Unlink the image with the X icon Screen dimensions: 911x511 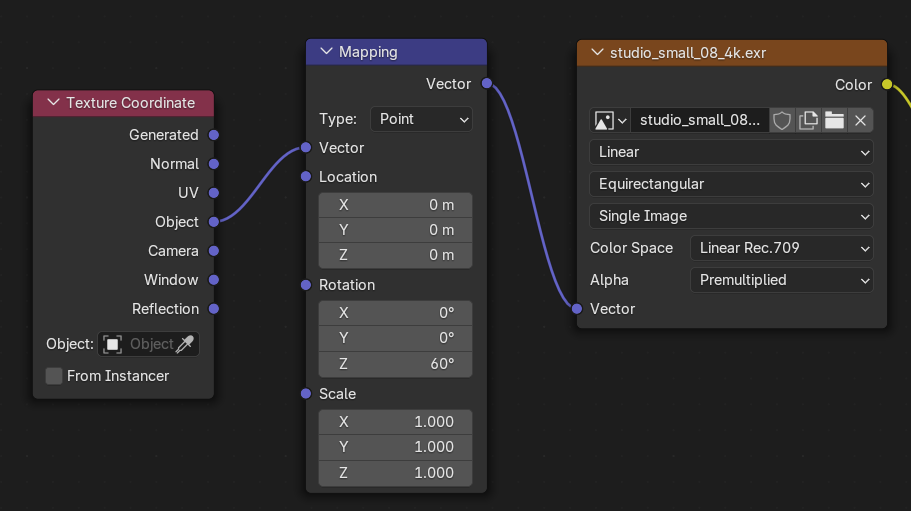click(x=860, y=121)
